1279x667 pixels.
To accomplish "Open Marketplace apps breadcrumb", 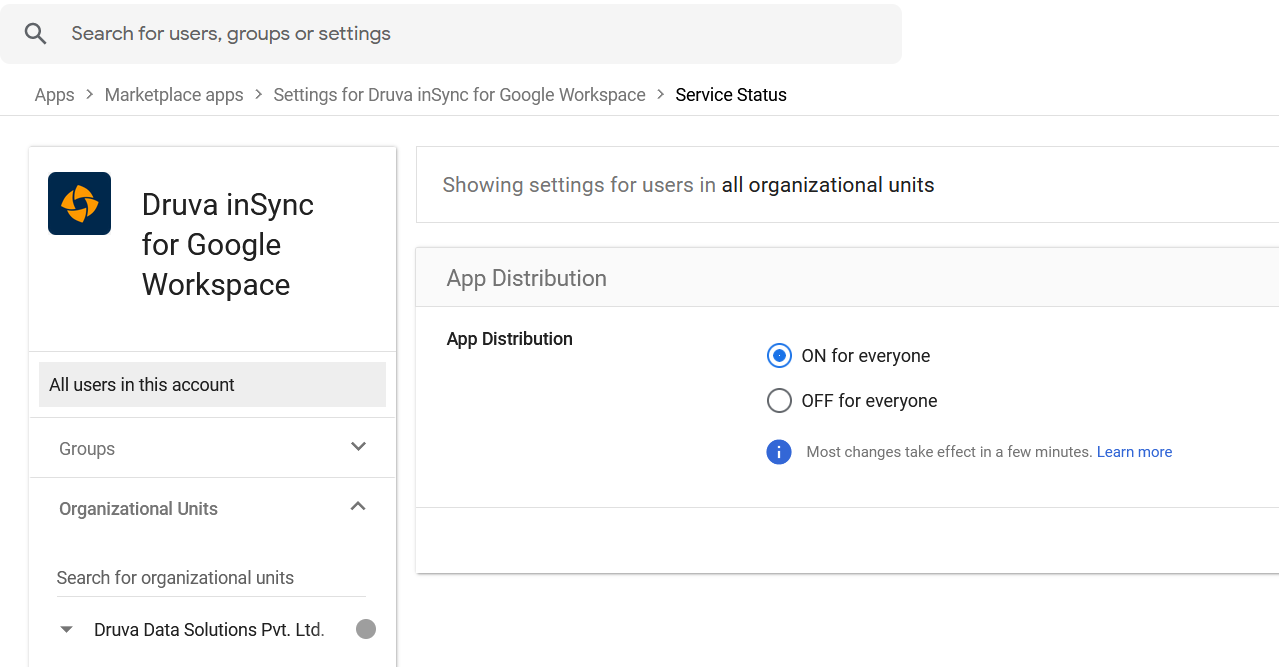I will coord(174,95).
